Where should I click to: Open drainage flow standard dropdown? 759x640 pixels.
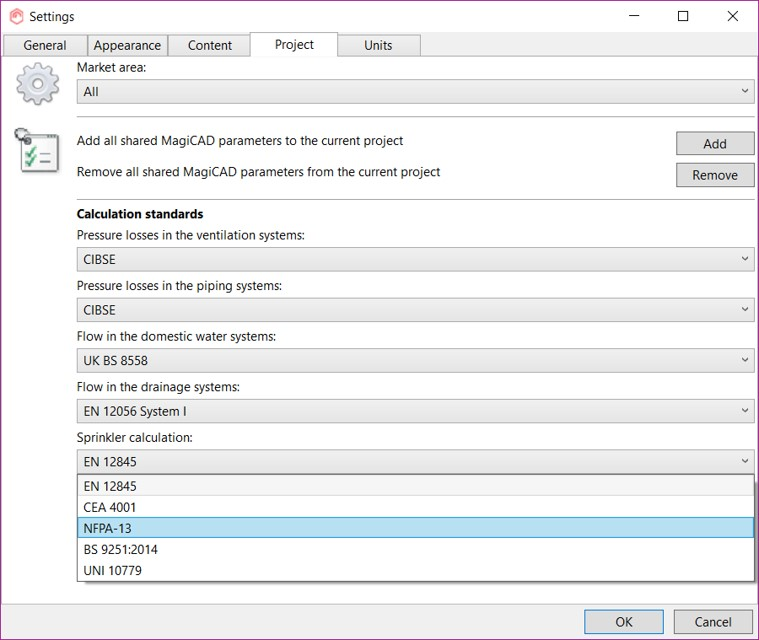[415, 411]
